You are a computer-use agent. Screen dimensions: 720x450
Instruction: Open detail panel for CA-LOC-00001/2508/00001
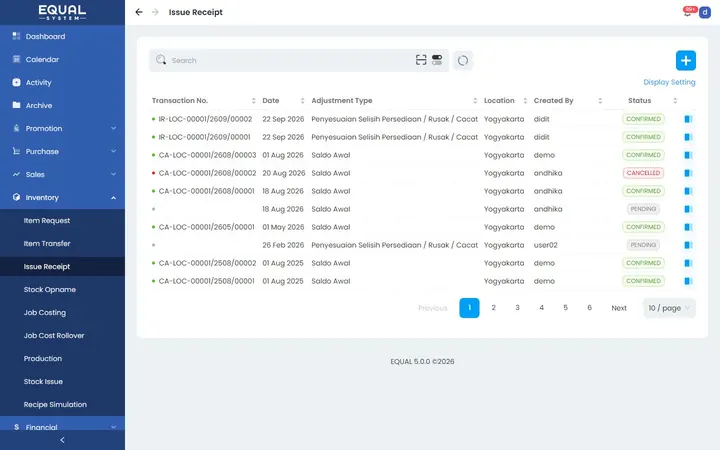[x=688, y=281]
